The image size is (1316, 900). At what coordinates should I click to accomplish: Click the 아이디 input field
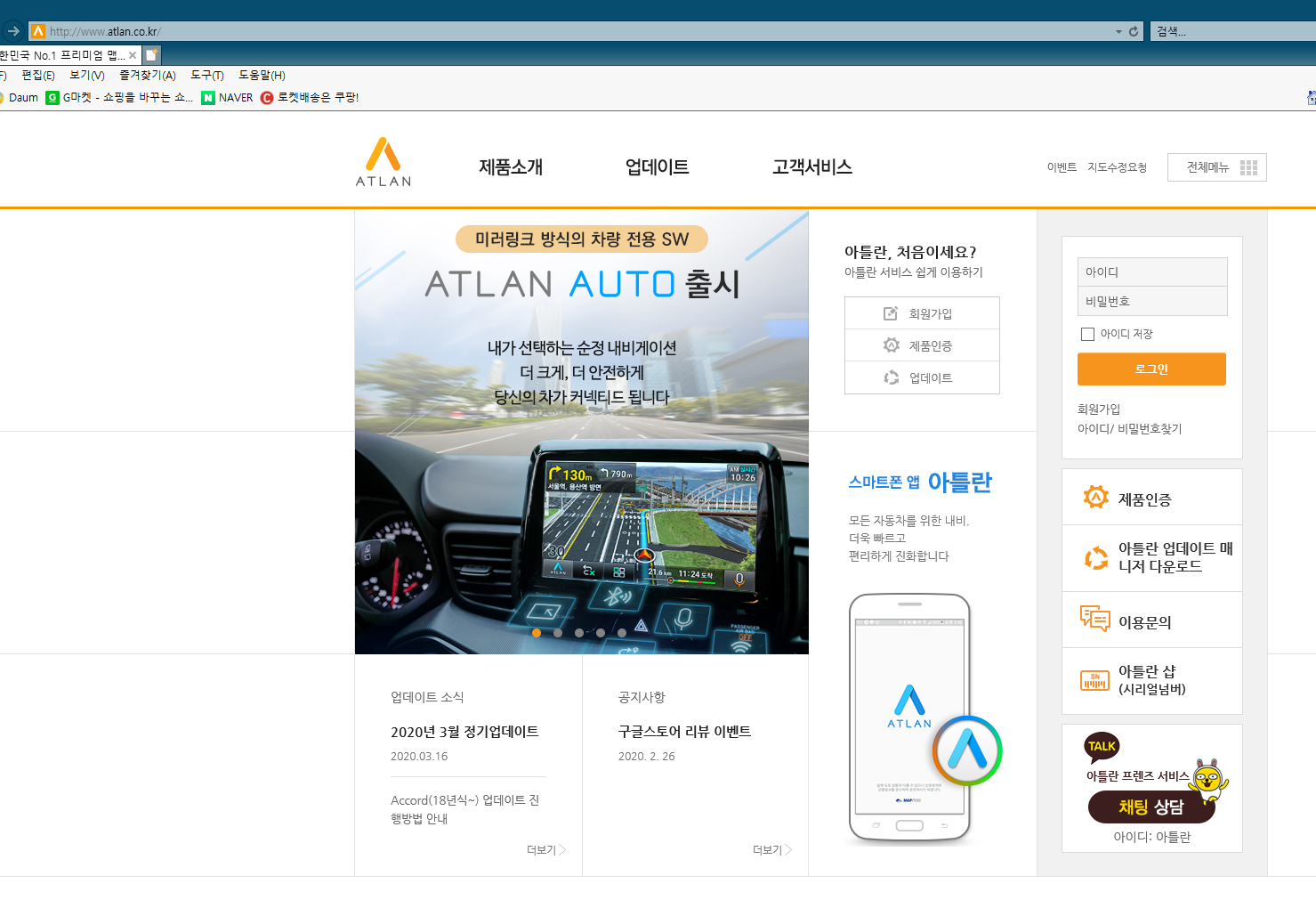[1152, 272]
